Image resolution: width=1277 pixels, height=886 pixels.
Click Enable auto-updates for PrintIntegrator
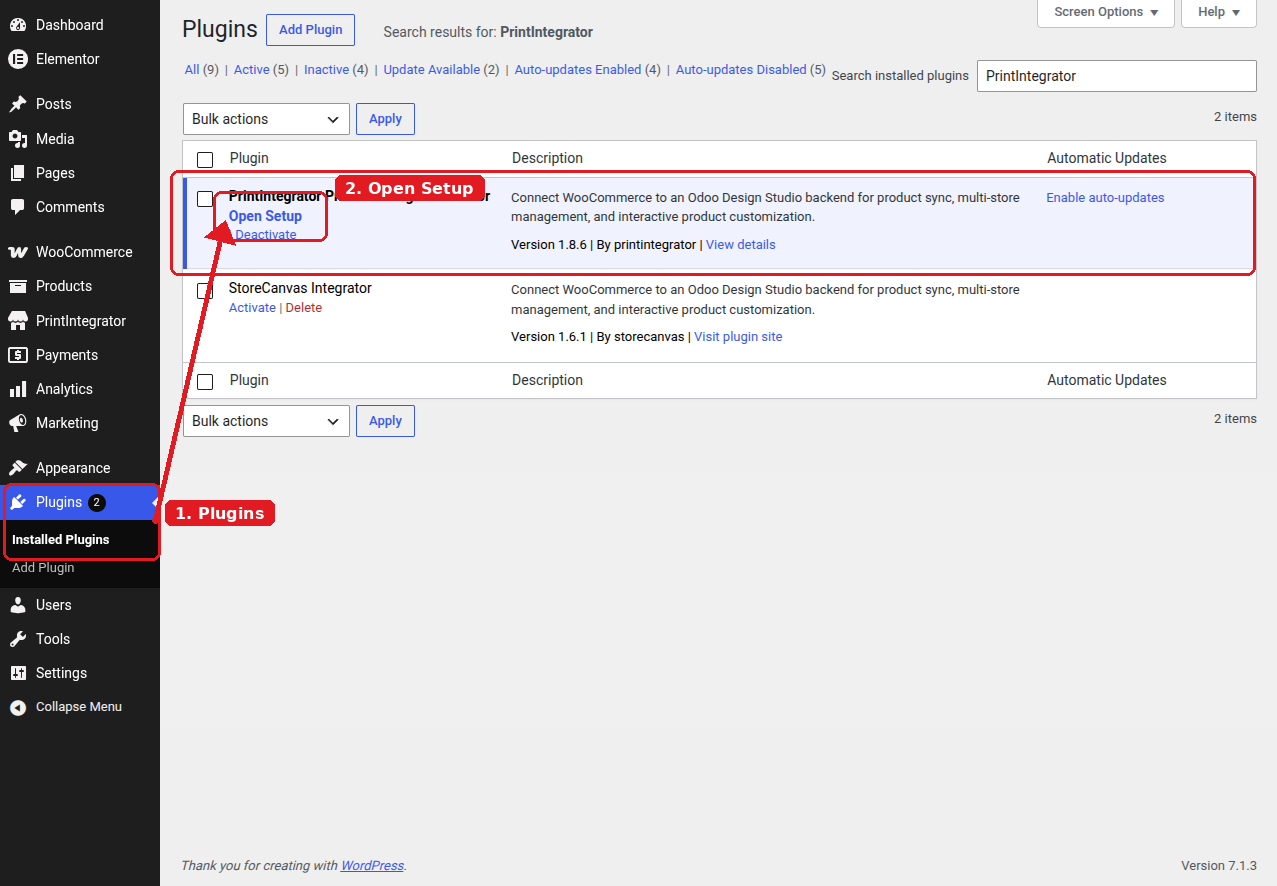[x=1105, y=198]
